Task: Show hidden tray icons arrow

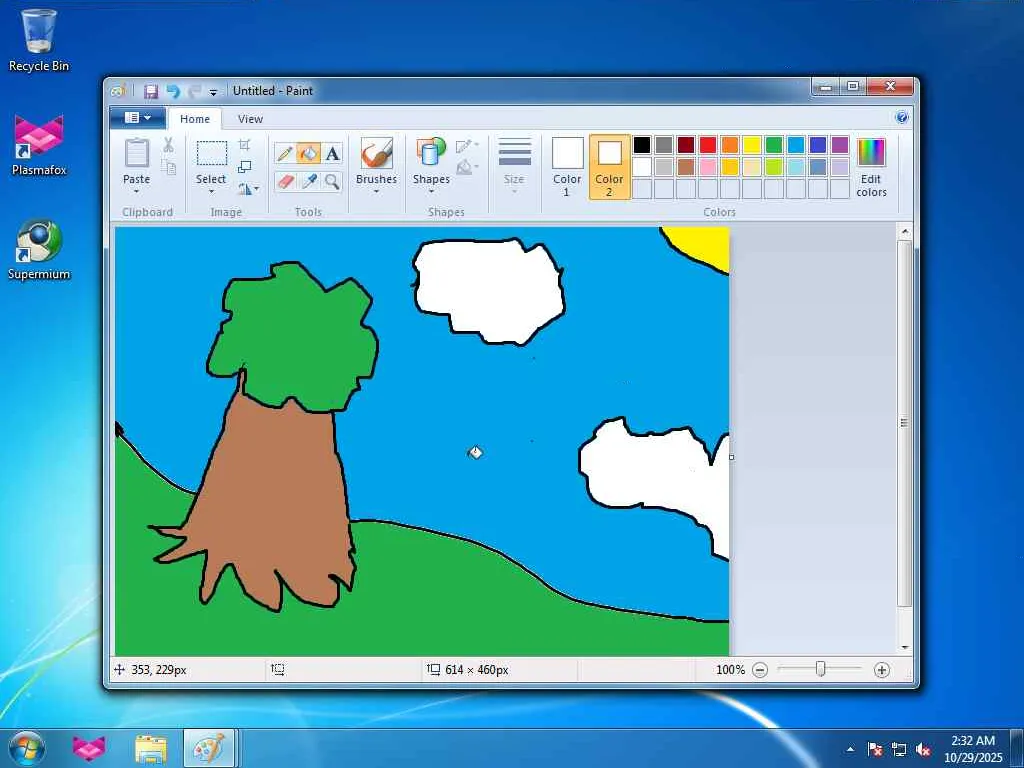Action: click(x=850, y=749)
